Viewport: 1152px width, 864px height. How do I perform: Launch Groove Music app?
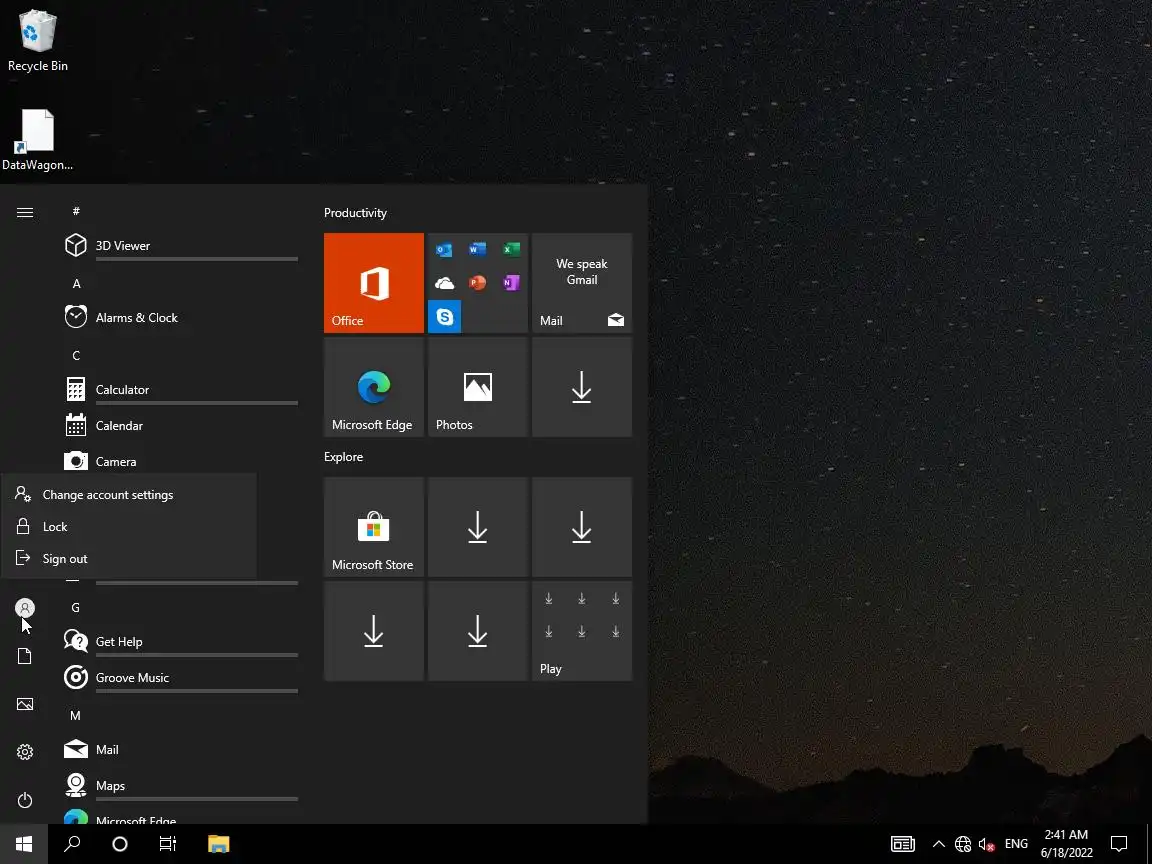click(x=181, y=677)
